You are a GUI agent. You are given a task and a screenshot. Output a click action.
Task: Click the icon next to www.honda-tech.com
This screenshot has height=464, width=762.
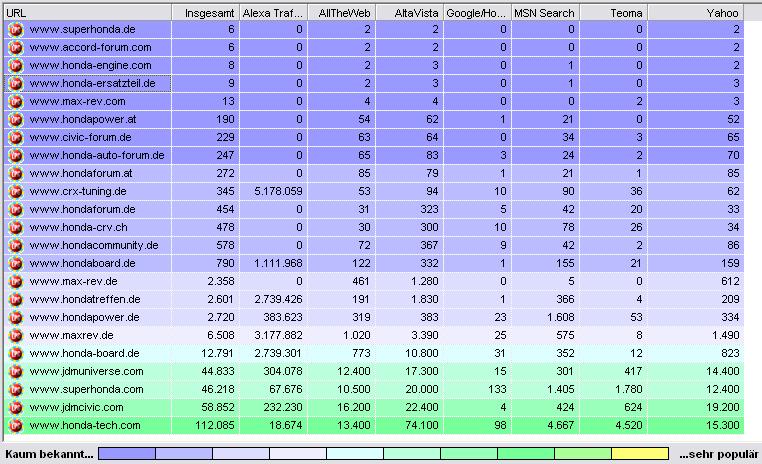click(15, 425)
